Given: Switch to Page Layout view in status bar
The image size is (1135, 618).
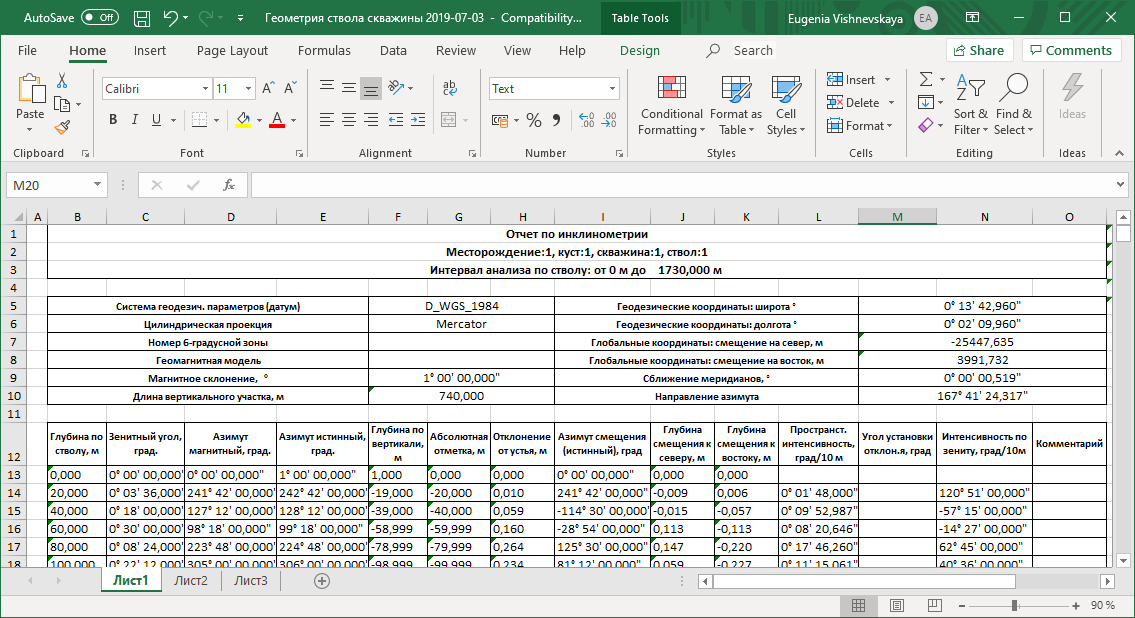Looking at the screenshot, I should click(896, 605).
